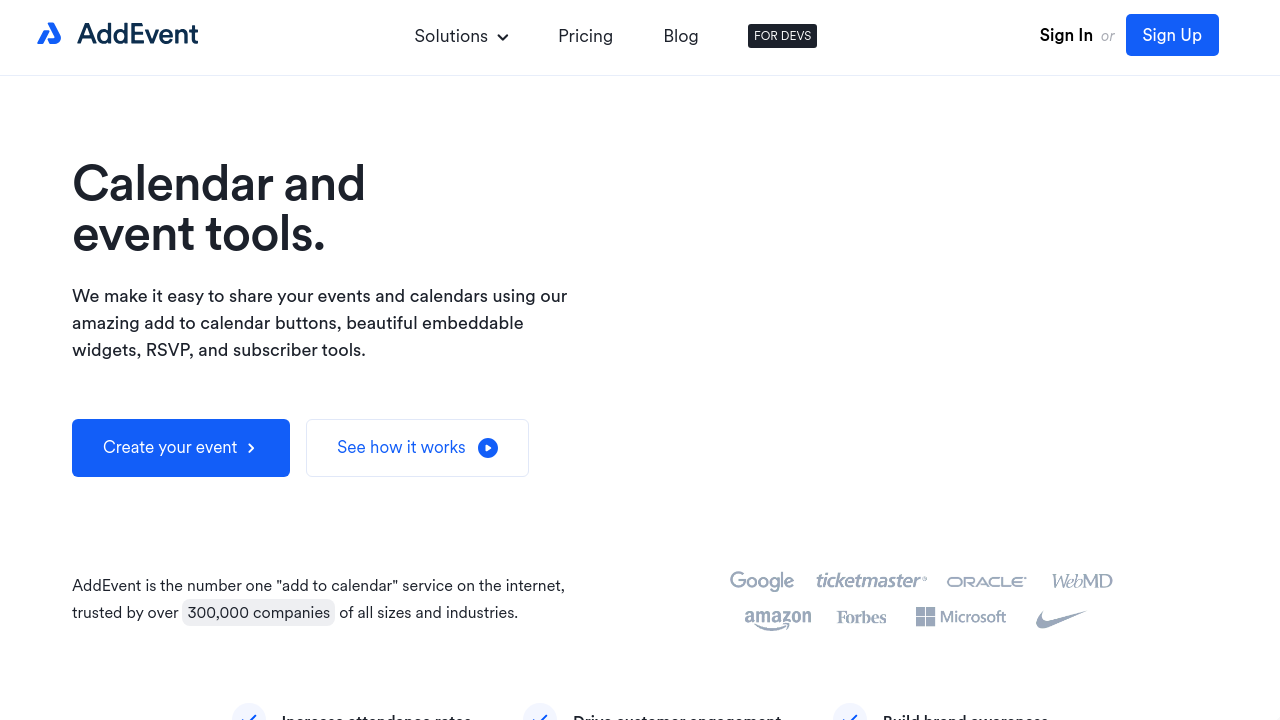
Task: Open the FOR DEVS badge link
Action: click(x=782, y=36)
